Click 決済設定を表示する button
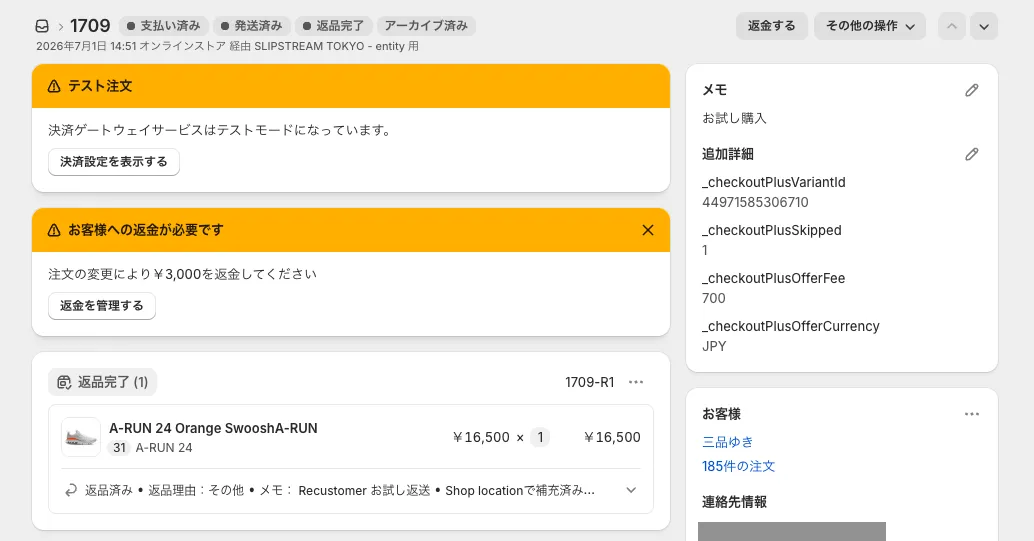The width and height of the screenshot is (1034, 541). [113, 162]
